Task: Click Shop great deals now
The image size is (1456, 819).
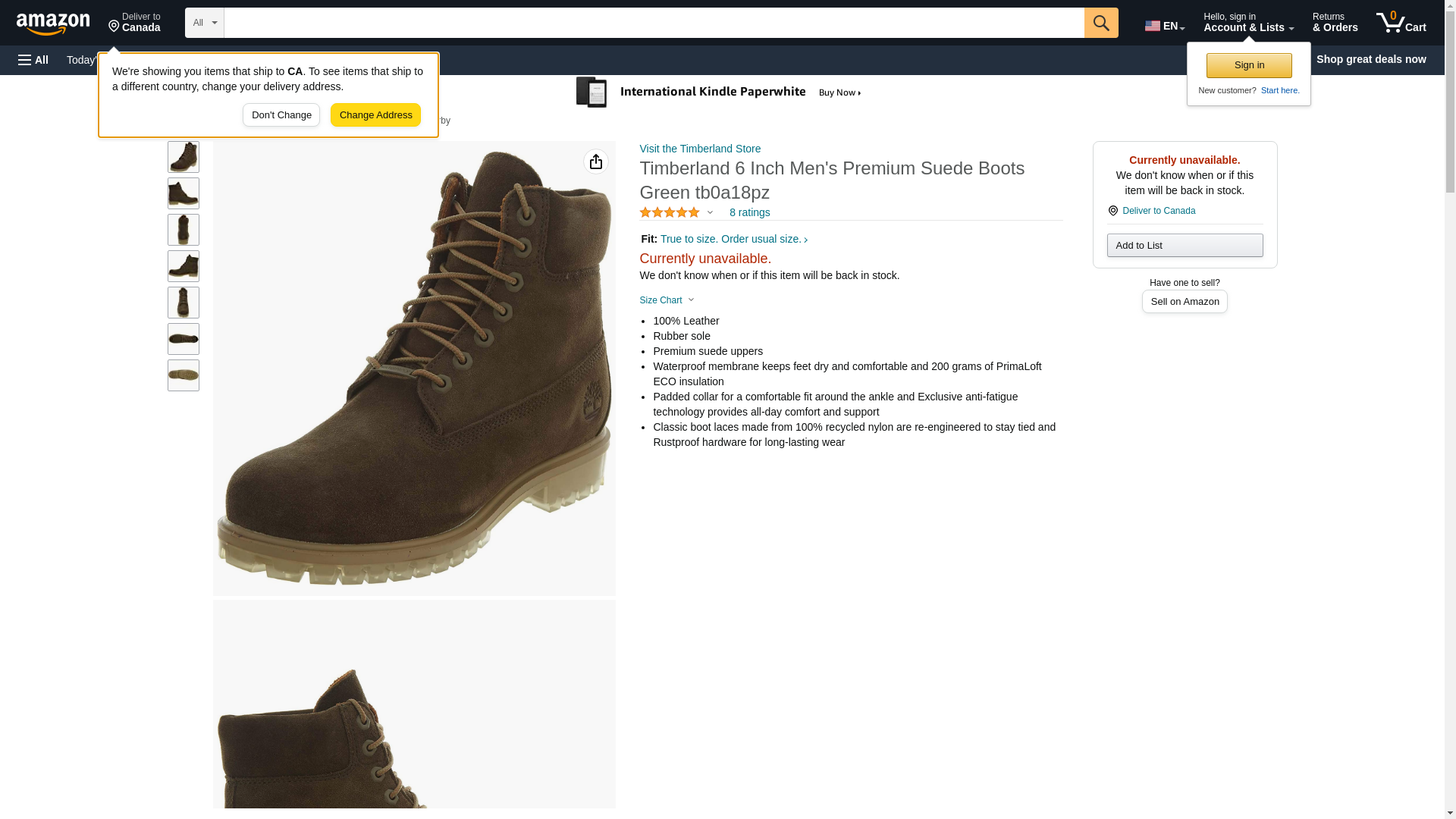Action: tap(1370, 59)
